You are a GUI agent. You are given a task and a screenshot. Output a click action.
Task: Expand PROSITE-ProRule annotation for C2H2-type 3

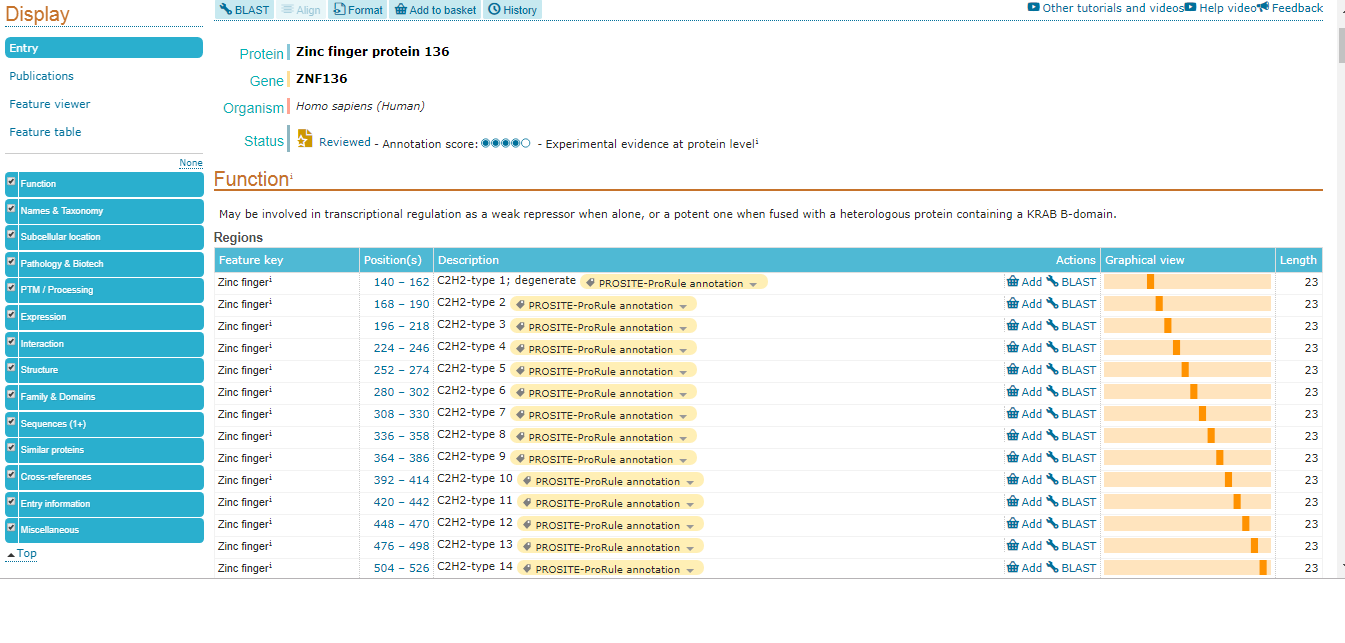603,328
